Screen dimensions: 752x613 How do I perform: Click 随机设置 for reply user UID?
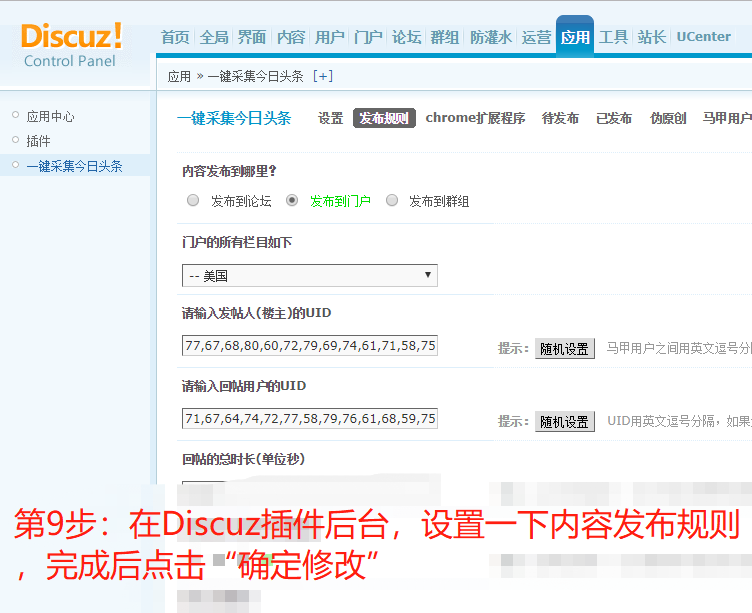[565, 422]
